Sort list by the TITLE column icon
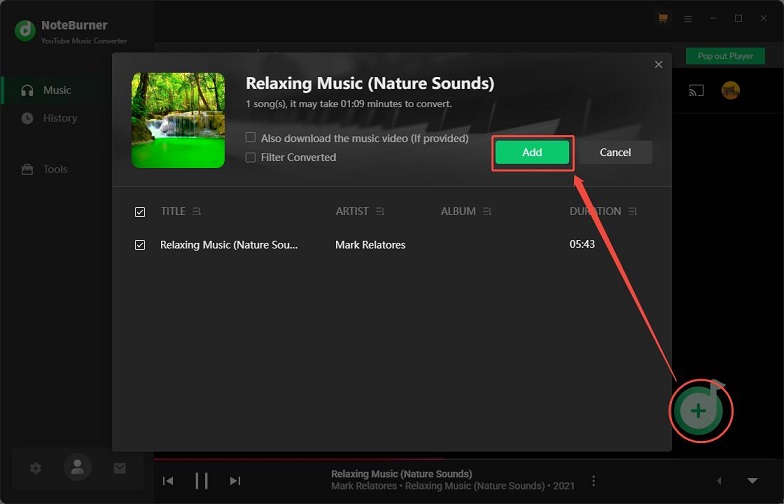The image size is (784, 504). 196,212
